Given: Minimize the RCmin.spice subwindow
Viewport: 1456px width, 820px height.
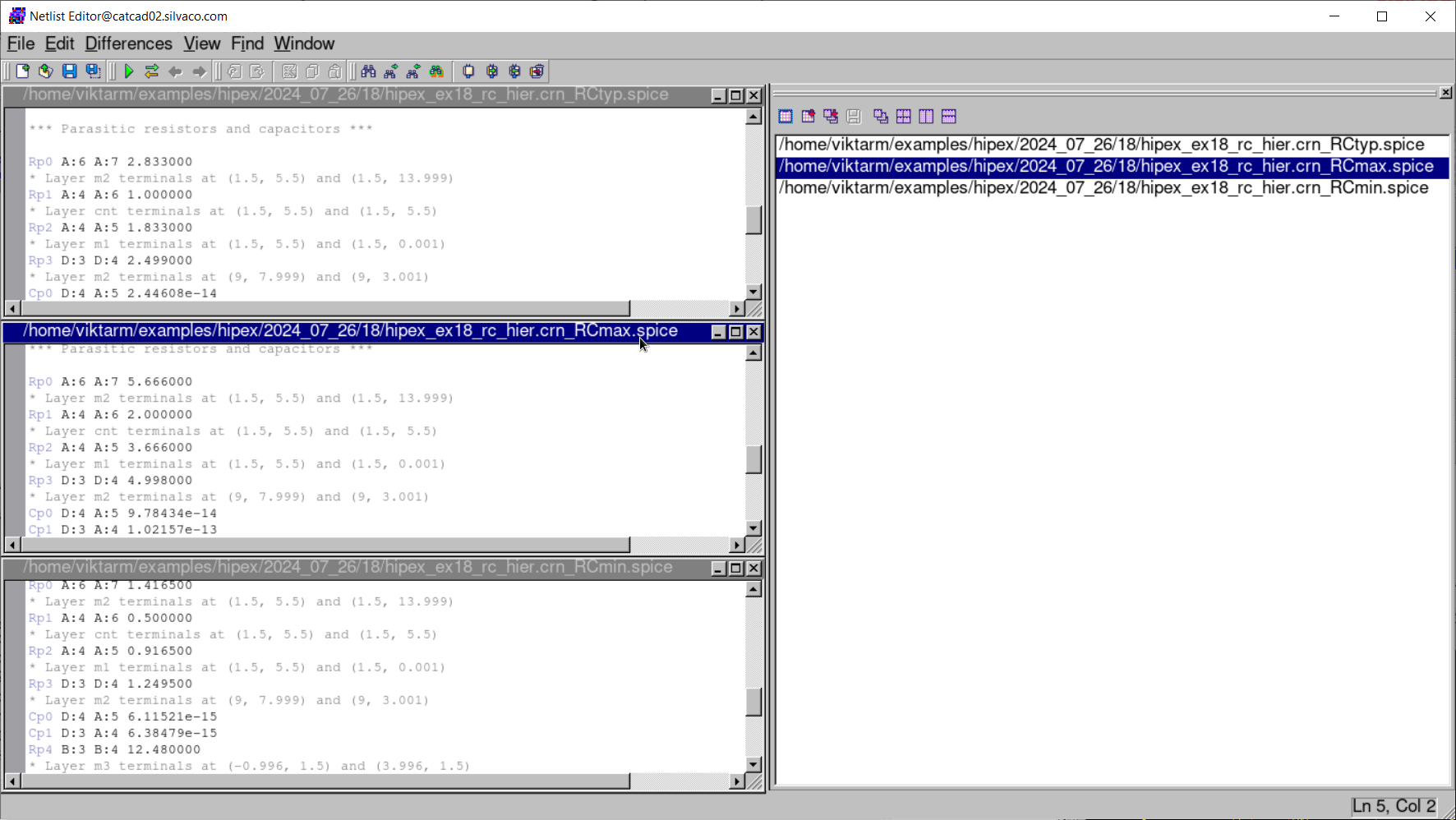Looking at the screenshot, I should point(718,569).
